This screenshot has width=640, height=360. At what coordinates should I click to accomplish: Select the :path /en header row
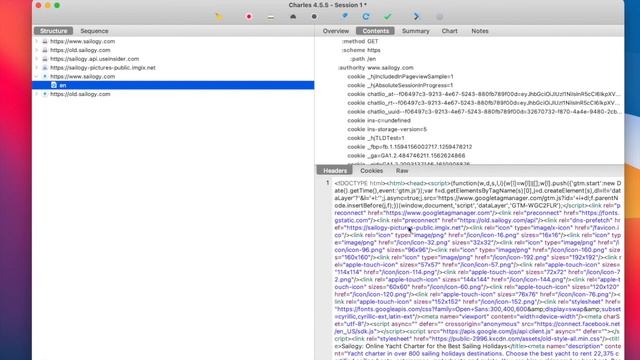click(x=469, y=59)
